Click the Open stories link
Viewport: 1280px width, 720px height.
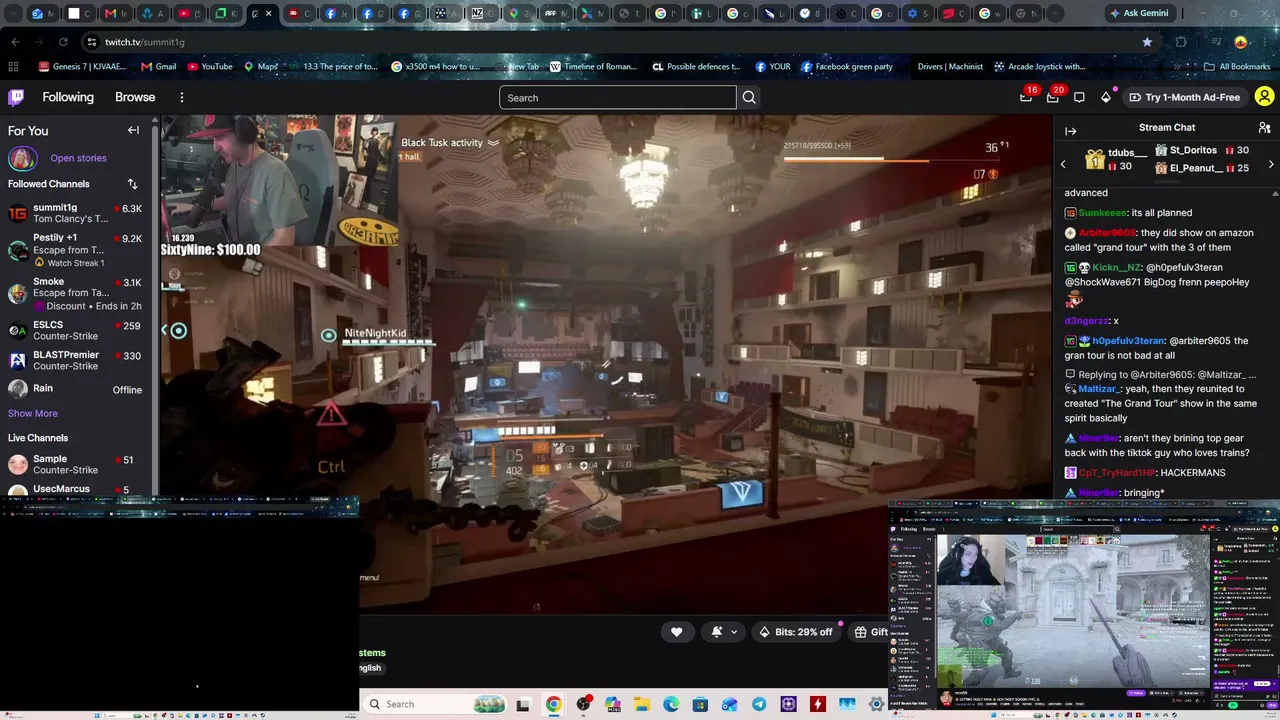78,158
